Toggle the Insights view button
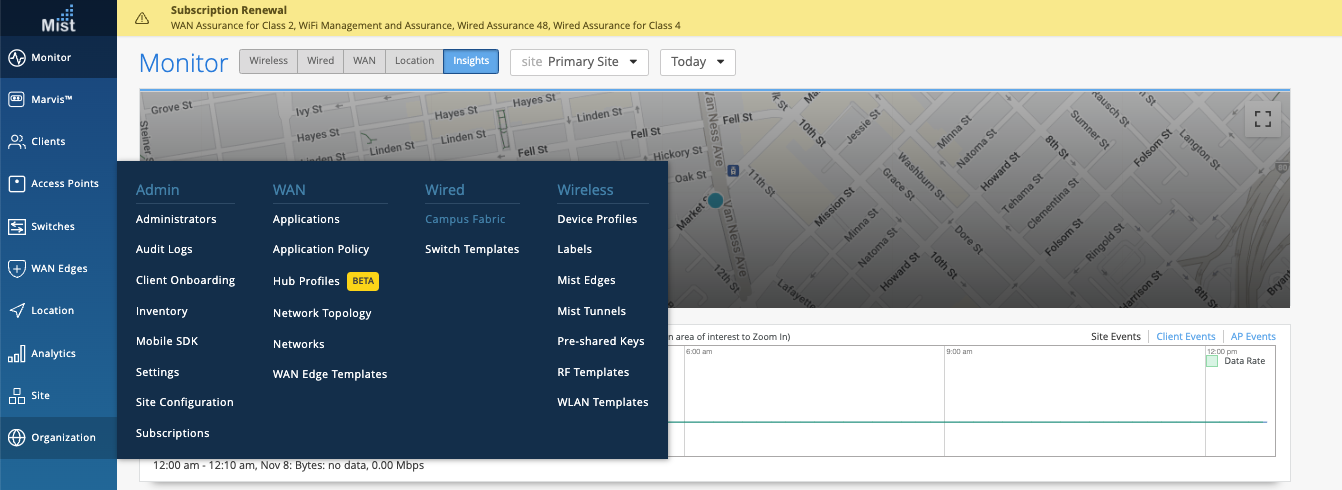 tap(471, 61)
